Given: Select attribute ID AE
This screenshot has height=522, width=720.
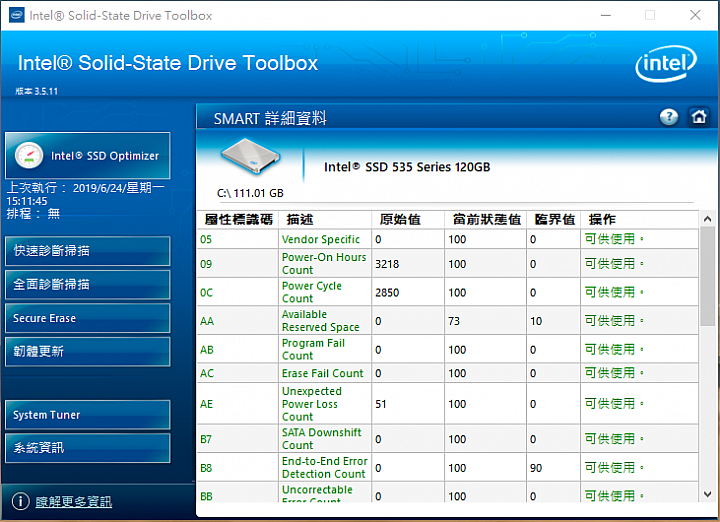Looking at the screenshot, I should pyautogui.click(x=206, y=404).
